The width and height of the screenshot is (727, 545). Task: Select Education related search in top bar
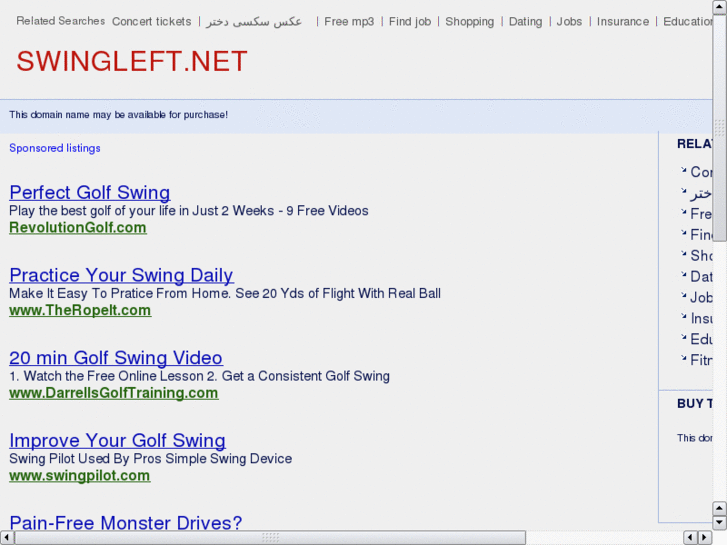coord(688,21)
